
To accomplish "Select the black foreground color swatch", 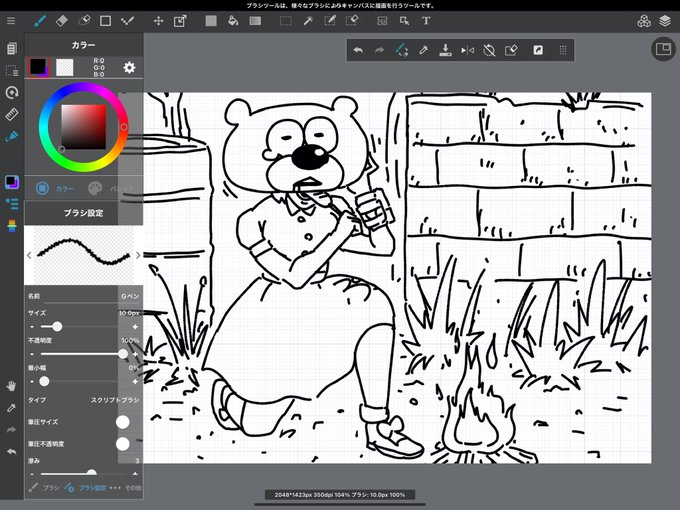I will (39, 67).
